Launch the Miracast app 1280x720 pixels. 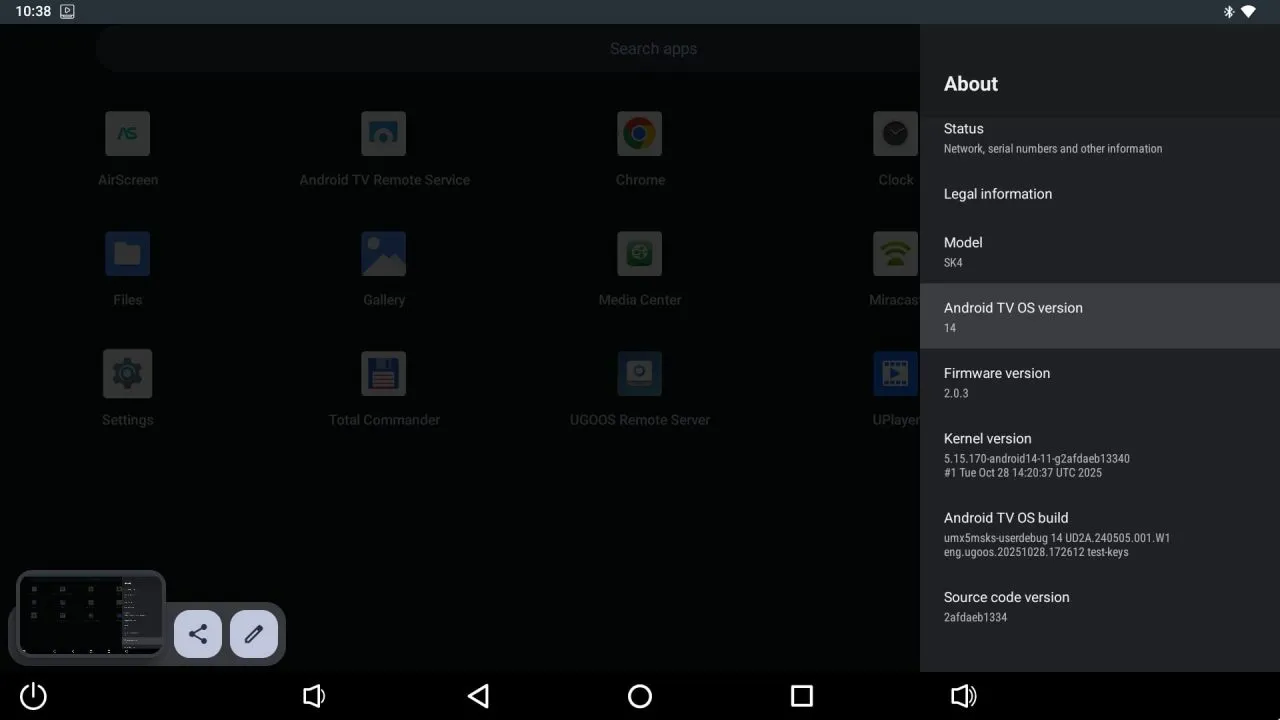[893, 267]
